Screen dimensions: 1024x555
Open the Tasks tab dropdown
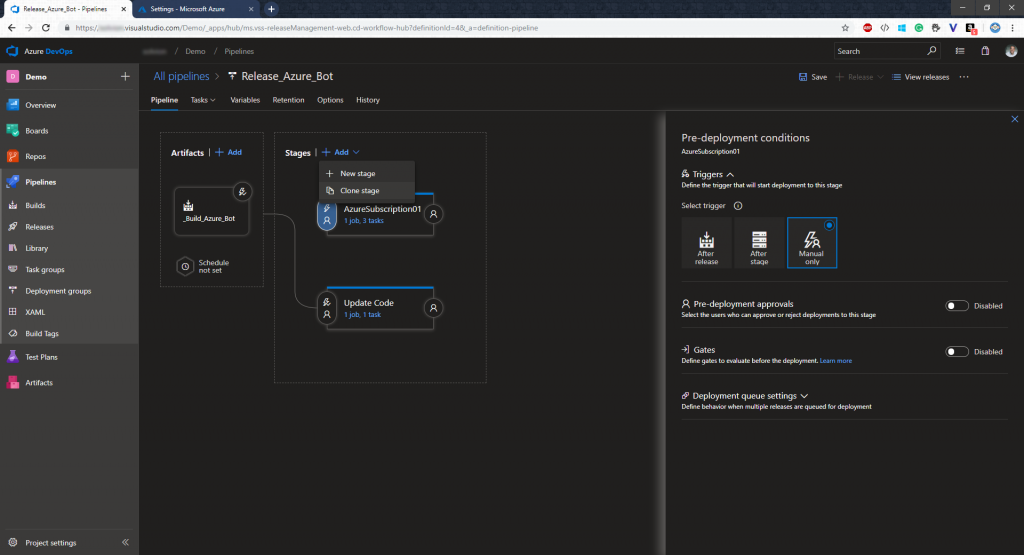point(203,100)
